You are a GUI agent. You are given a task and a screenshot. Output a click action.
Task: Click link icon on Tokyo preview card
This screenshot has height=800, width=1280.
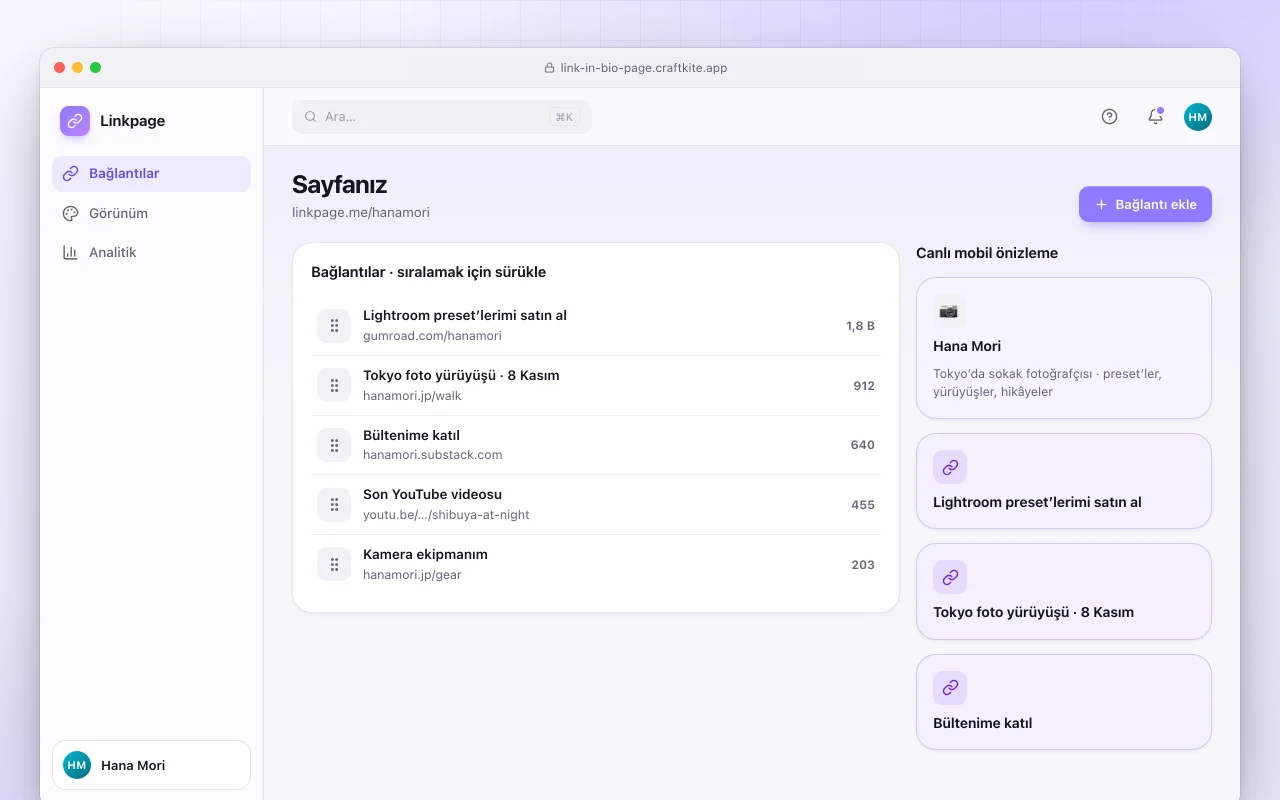click(x=950, y=577)
